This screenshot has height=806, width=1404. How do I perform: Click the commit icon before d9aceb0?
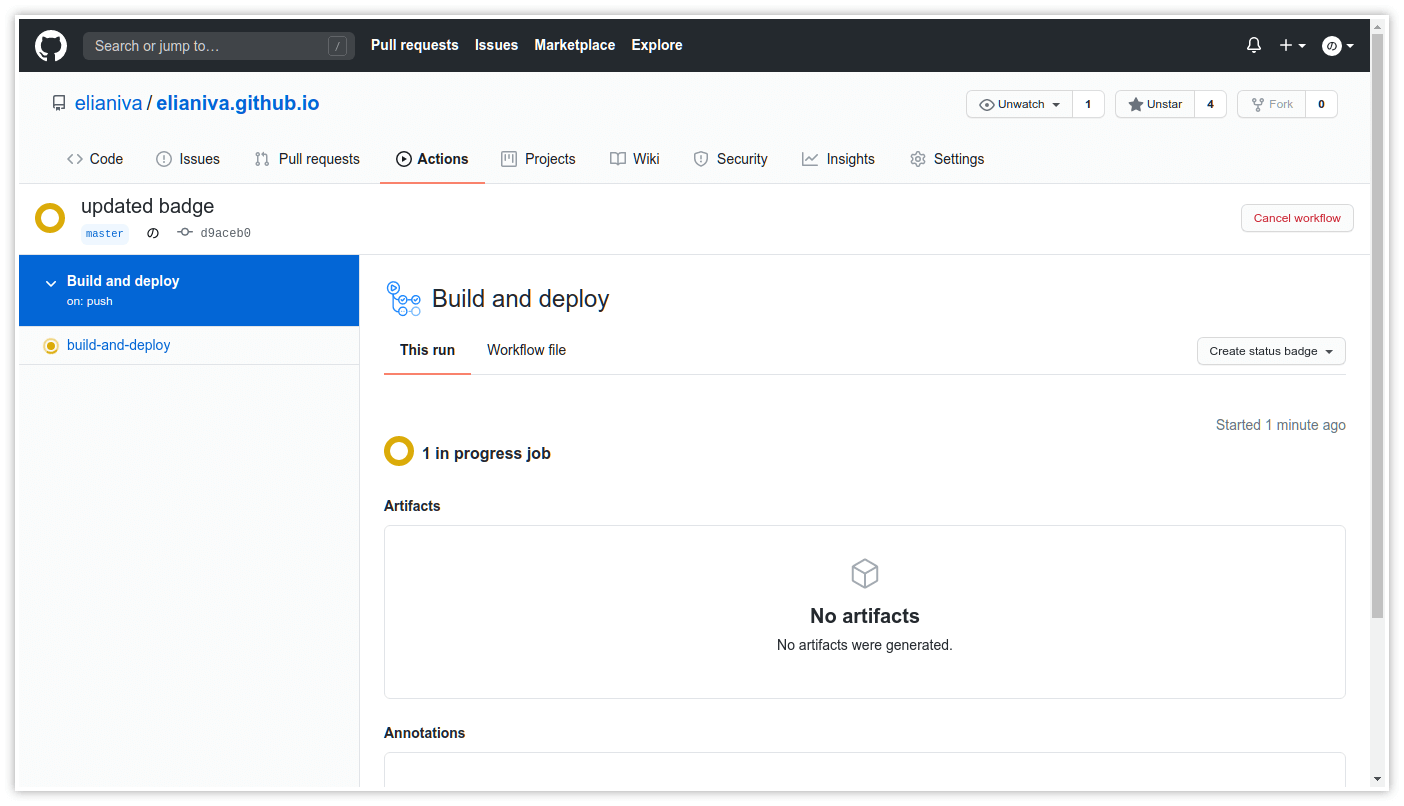tap(184, 232)
